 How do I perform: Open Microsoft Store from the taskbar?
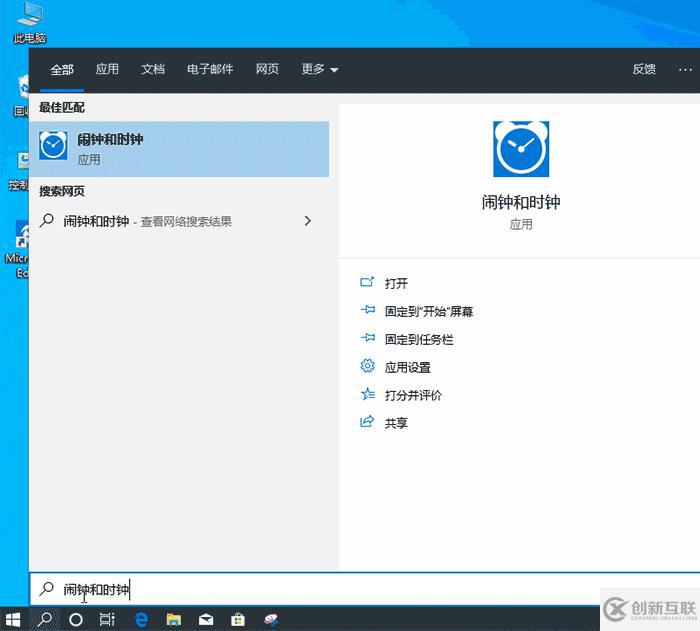tap(238, 619)
